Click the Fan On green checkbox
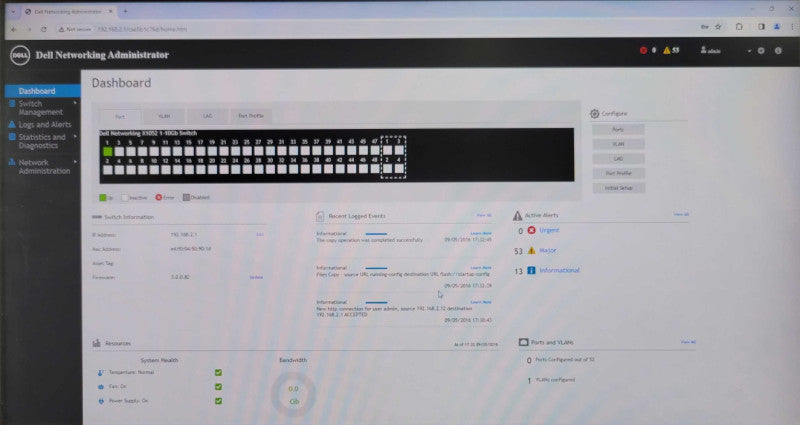 [x=218, y=387]
